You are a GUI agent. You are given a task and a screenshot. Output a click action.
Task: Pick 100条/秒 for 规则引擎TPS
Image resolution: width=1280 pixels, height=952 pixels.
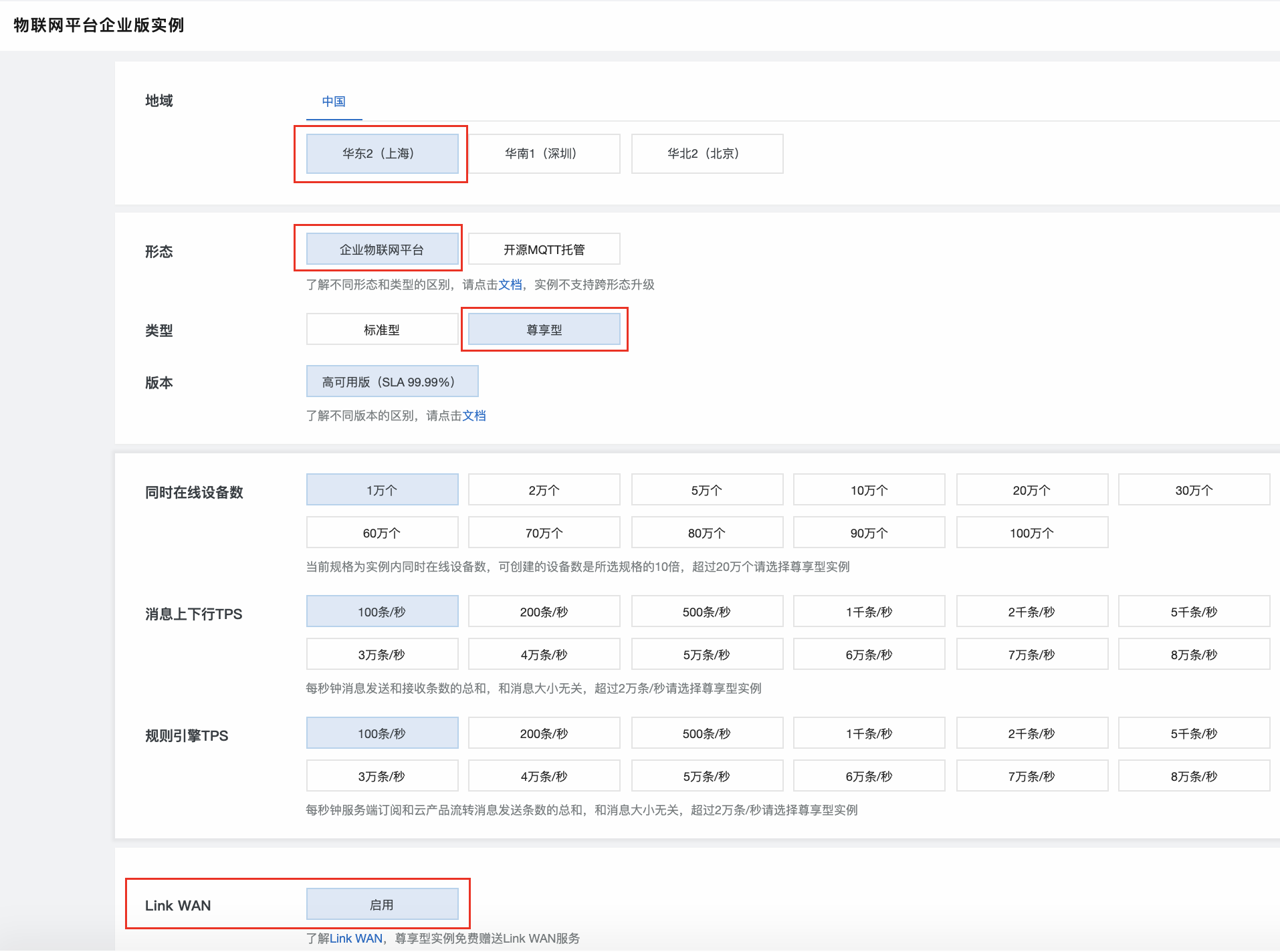[x=382, y=733]
